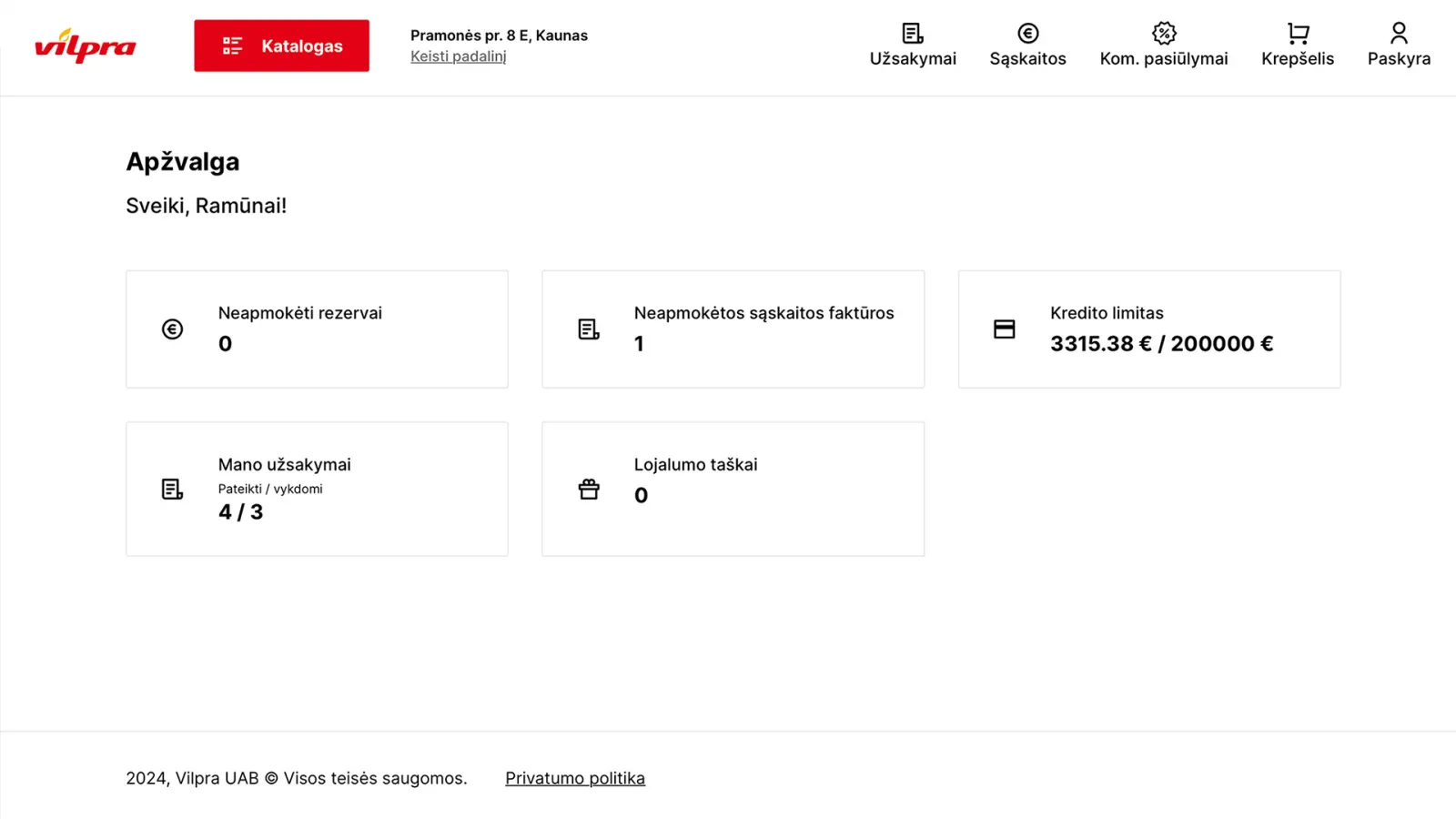1456x819 pixels.
Task: Click the Paskyra user profile icon
Action: (x=1400, y=34)
